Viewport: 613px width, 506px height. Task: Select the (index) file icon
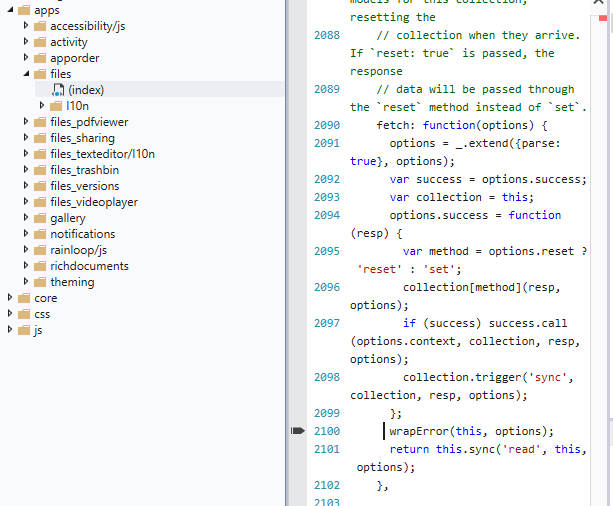(x=57, y=90)
